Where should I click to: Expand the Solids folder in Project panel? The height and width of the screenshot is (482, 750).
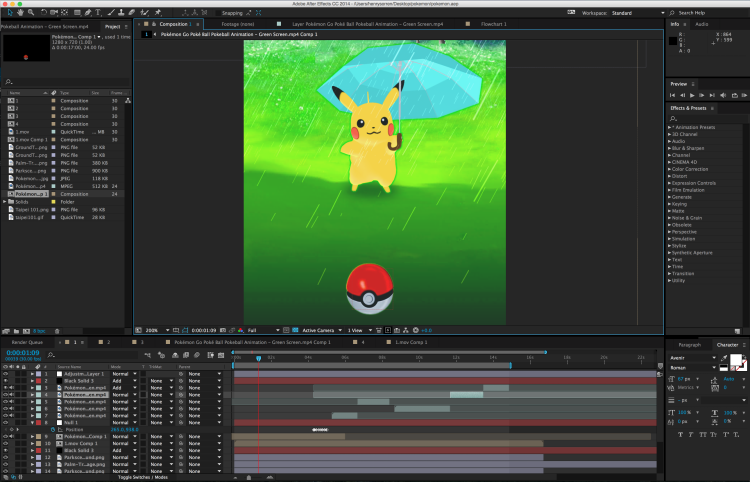click(x=5, y=202)
